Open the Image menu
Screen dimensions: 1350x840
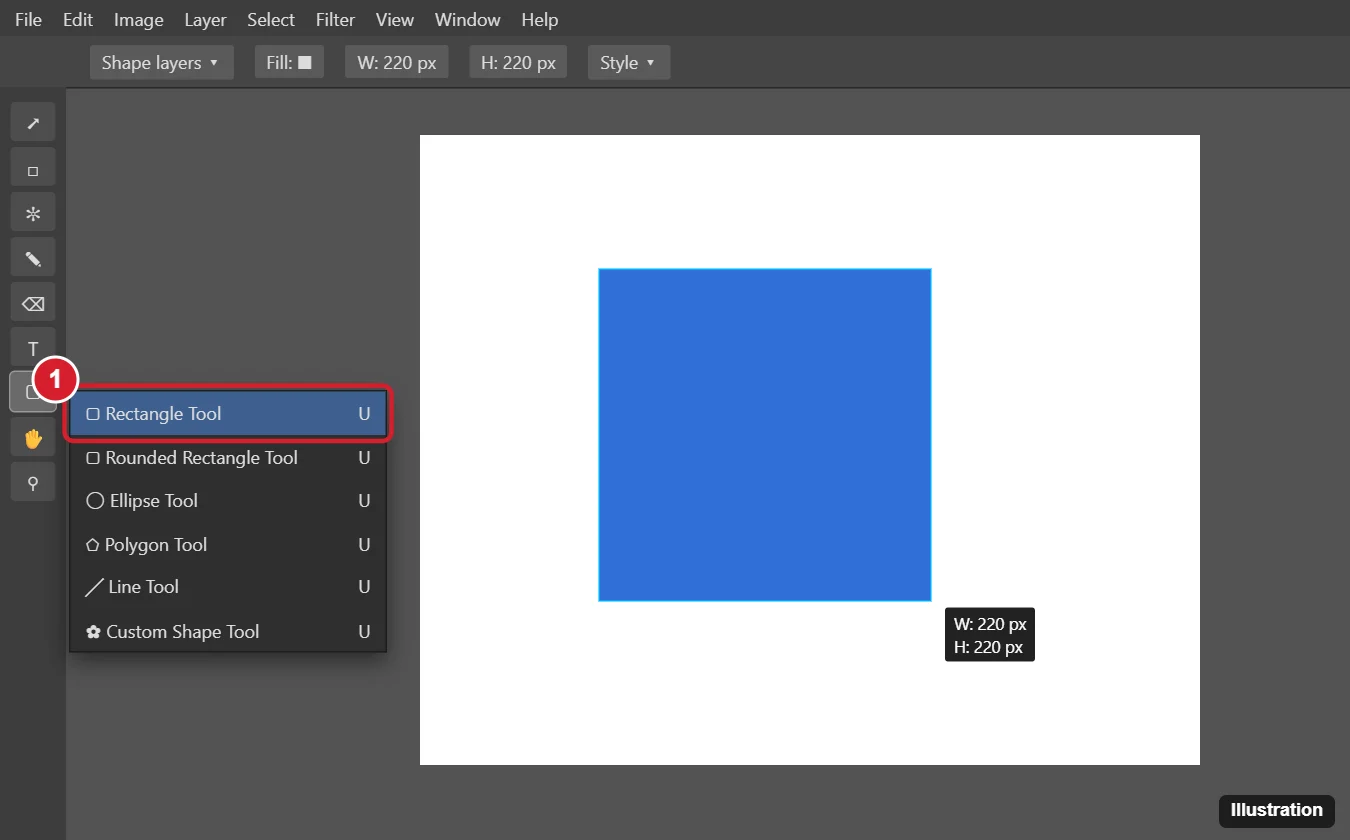[x=139, y=20]
